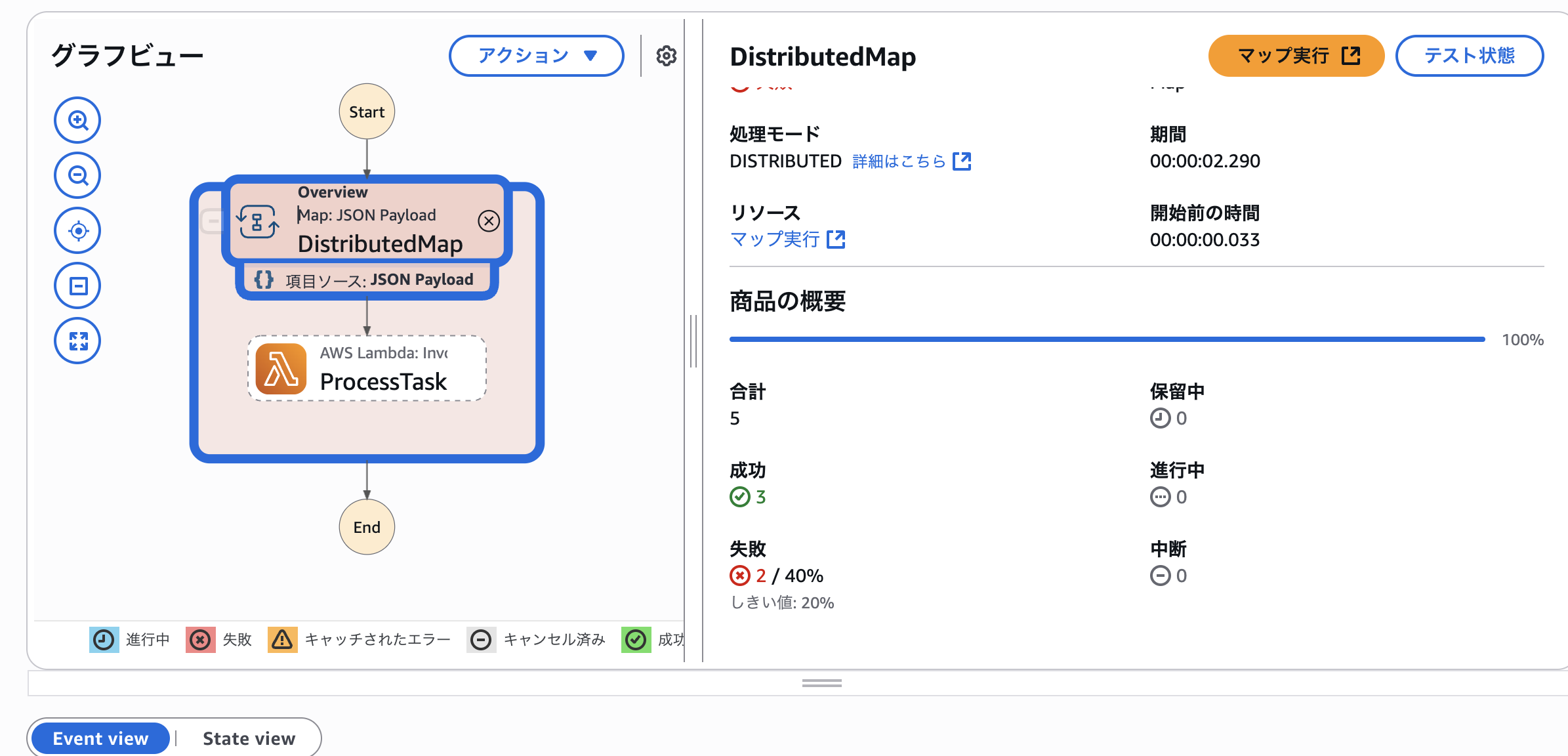The image size is (1568, 756).
Task: Click 項目ソース: JSON Payload bar
Action: click(367, 280)
